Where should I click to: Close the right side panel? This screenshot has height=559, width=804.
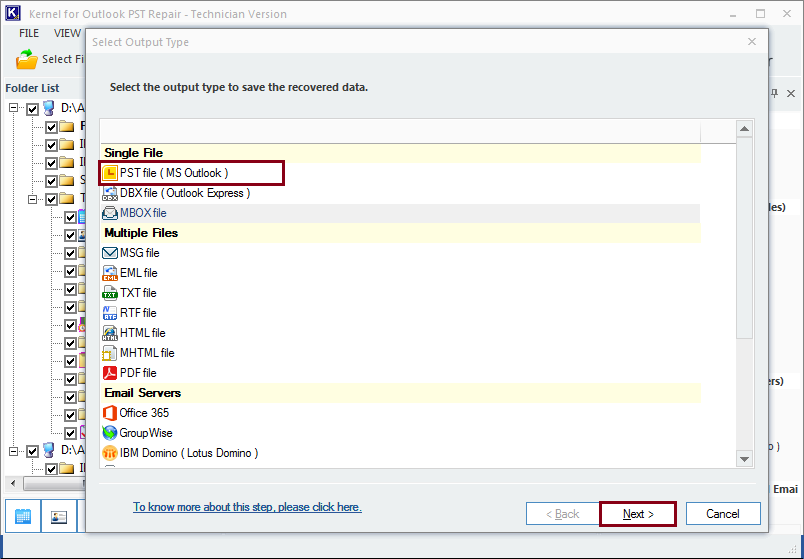[x=791, y=93]
